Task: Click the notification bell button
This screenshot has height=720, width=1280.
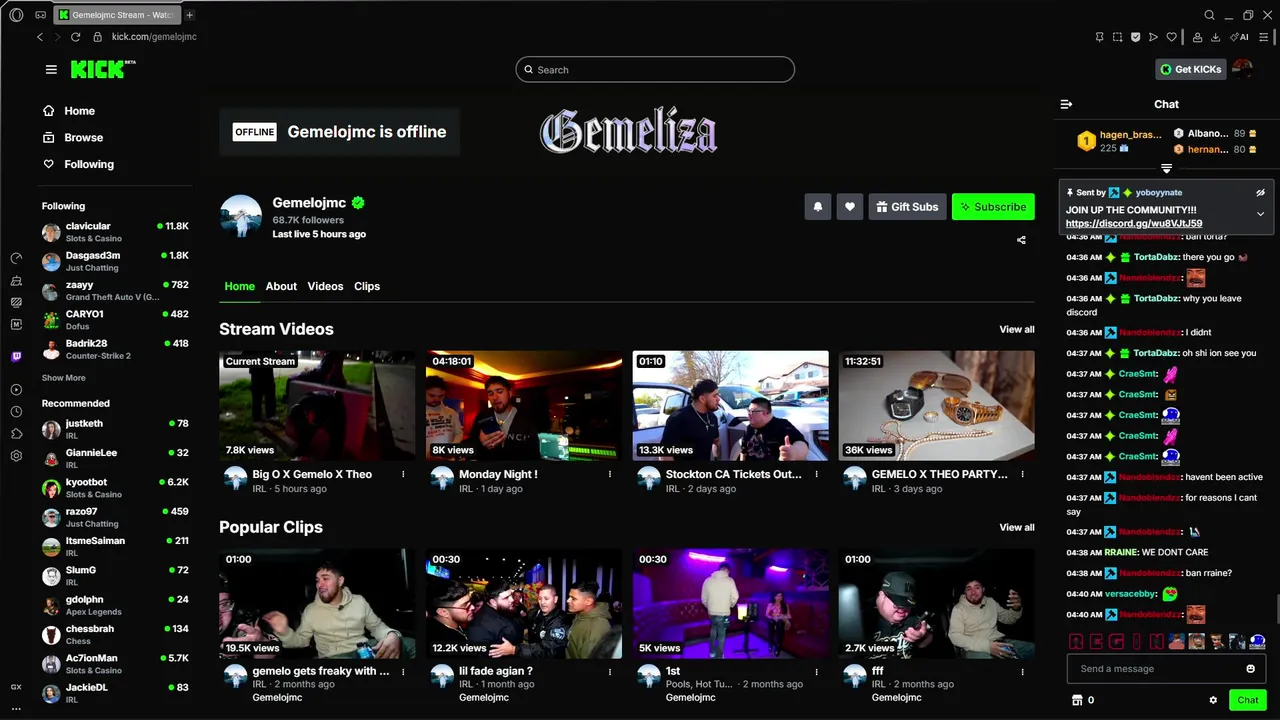Action: point(817,207)
